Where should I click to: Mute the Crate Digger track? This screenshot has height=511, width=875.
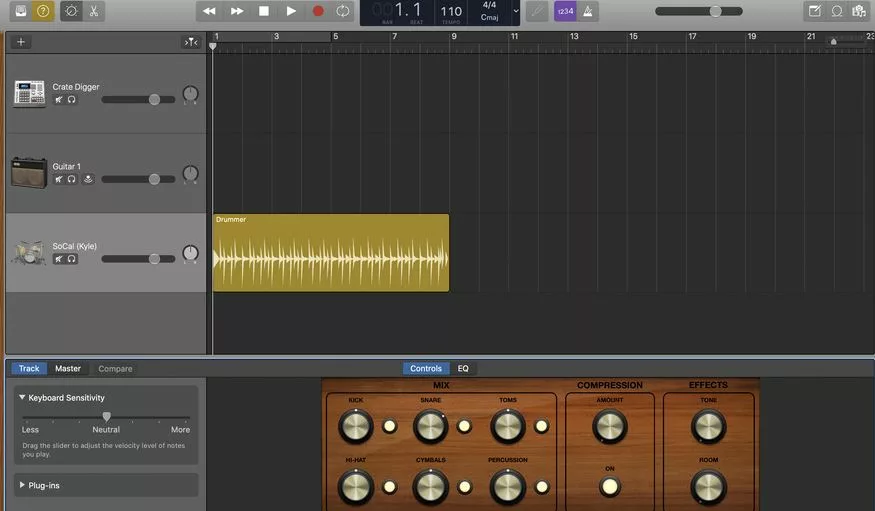pos(59,100)
